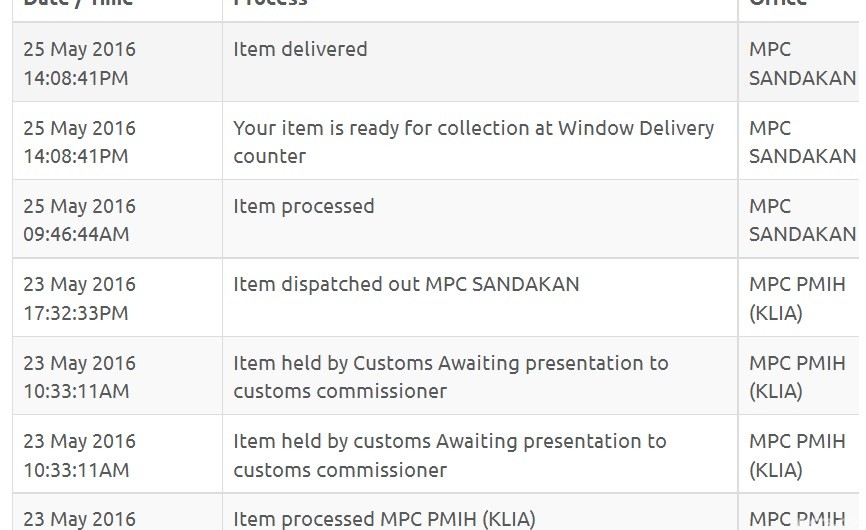Select 'Item held by Customs Awaiting' capitalized entry
The height and width of the screenshot is (530, 866).
click(451, 377)
